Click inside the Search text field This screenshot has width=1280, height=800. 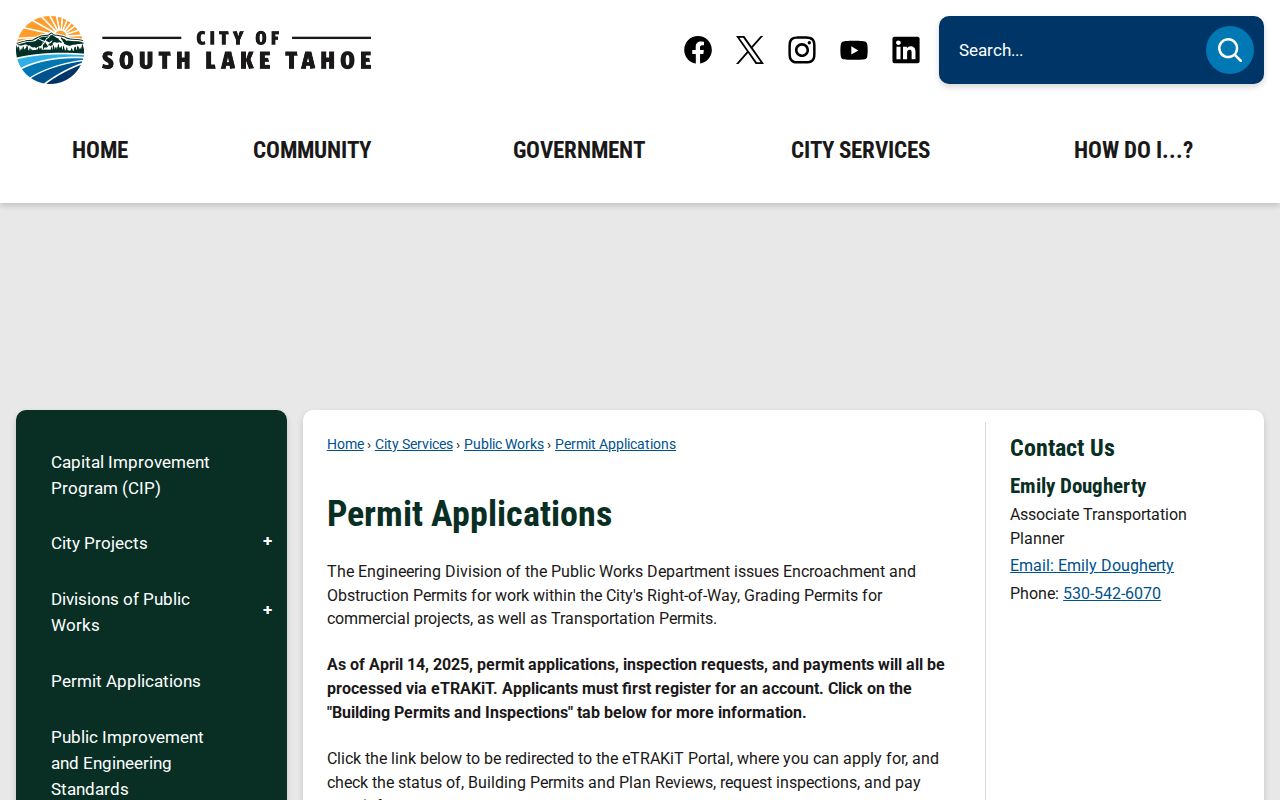(x=1075, y=50)
